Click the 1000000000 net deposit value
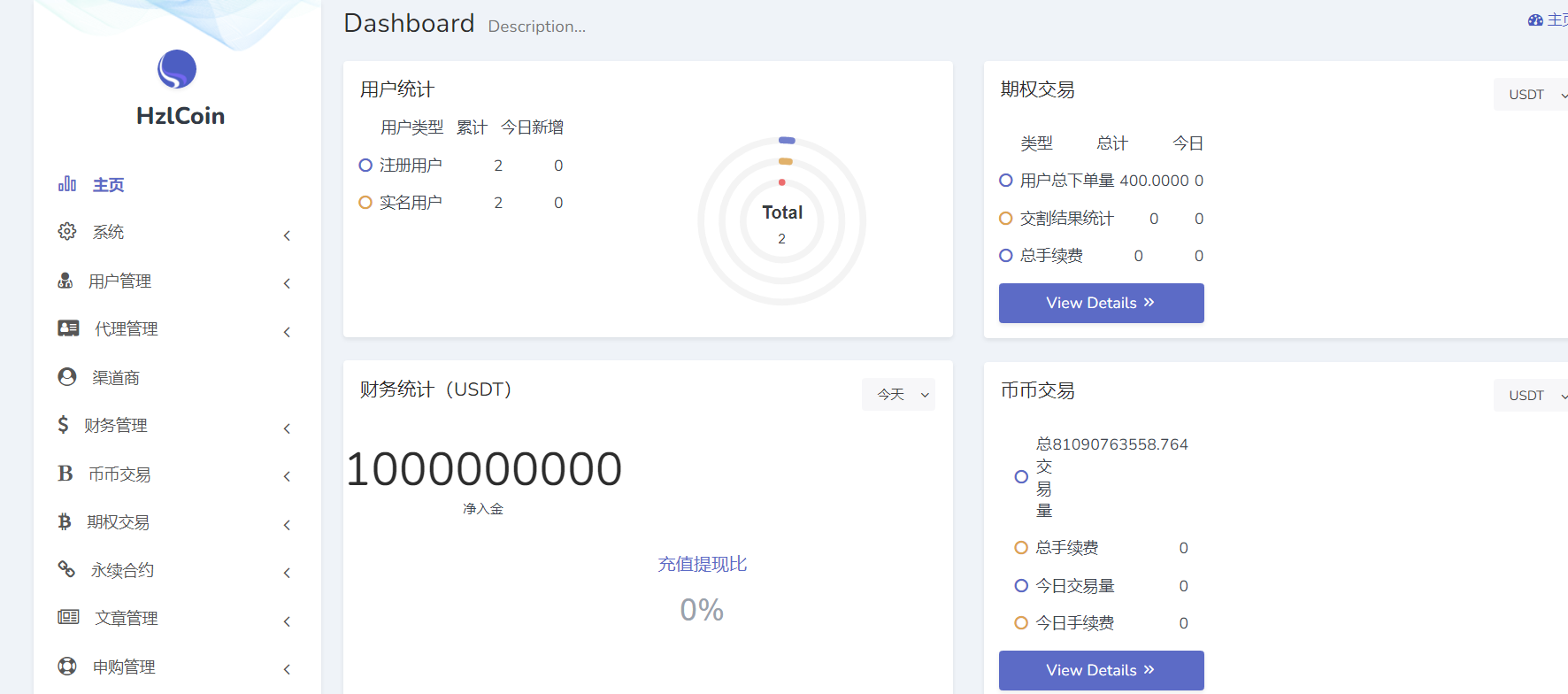 tap(484, 469)
